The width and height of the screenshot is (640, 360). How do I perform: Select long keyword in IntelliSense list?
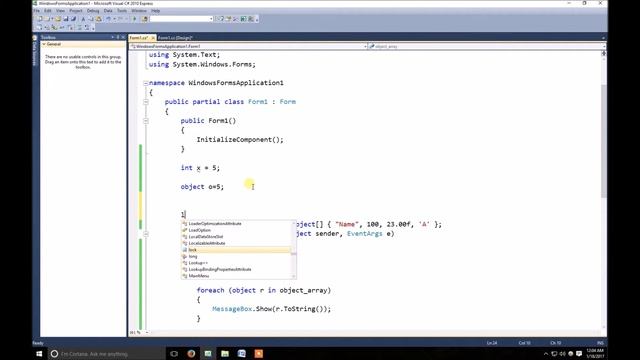[236, 256]
